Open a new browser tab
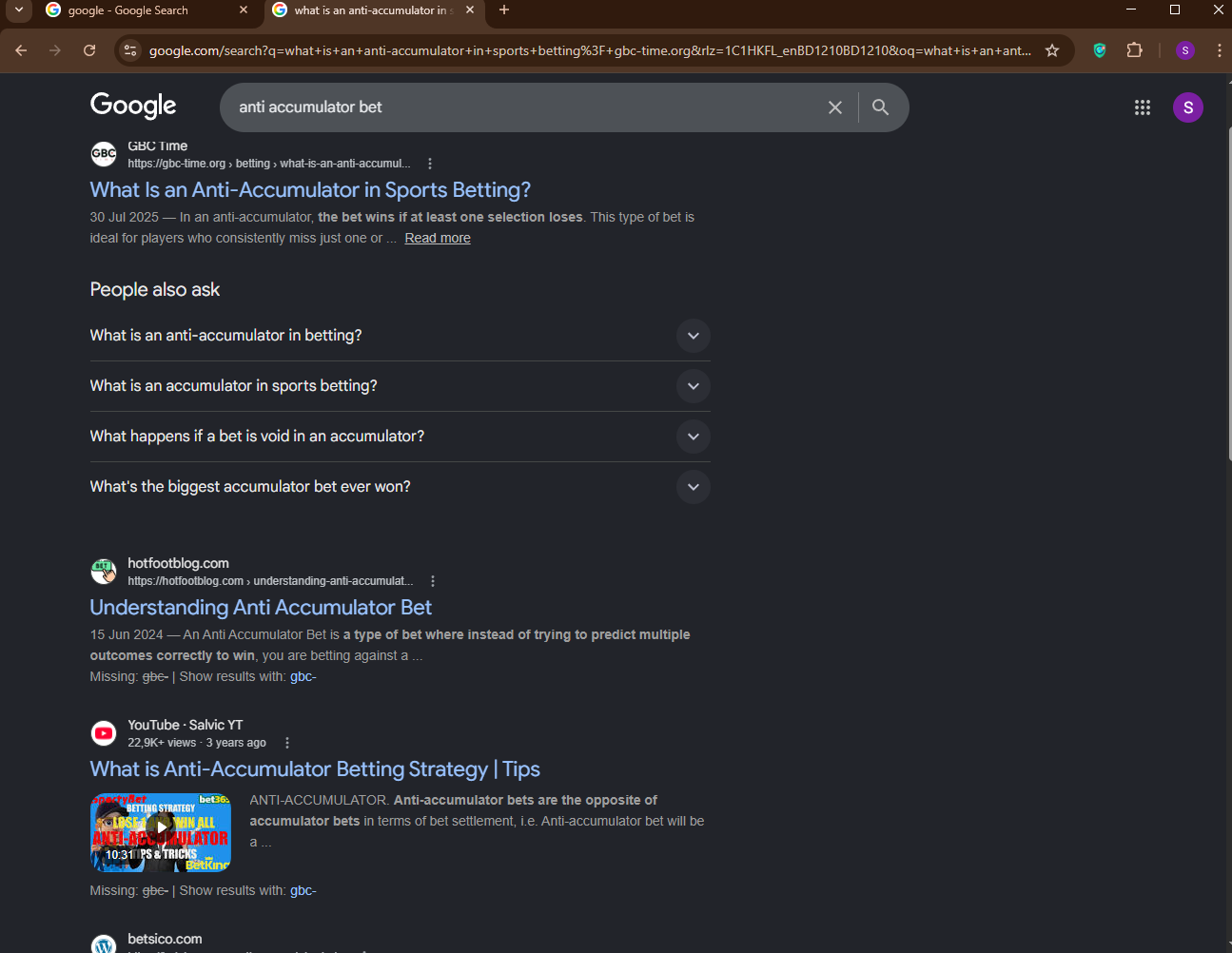1232x953 pixels. (x=504, y=10)
